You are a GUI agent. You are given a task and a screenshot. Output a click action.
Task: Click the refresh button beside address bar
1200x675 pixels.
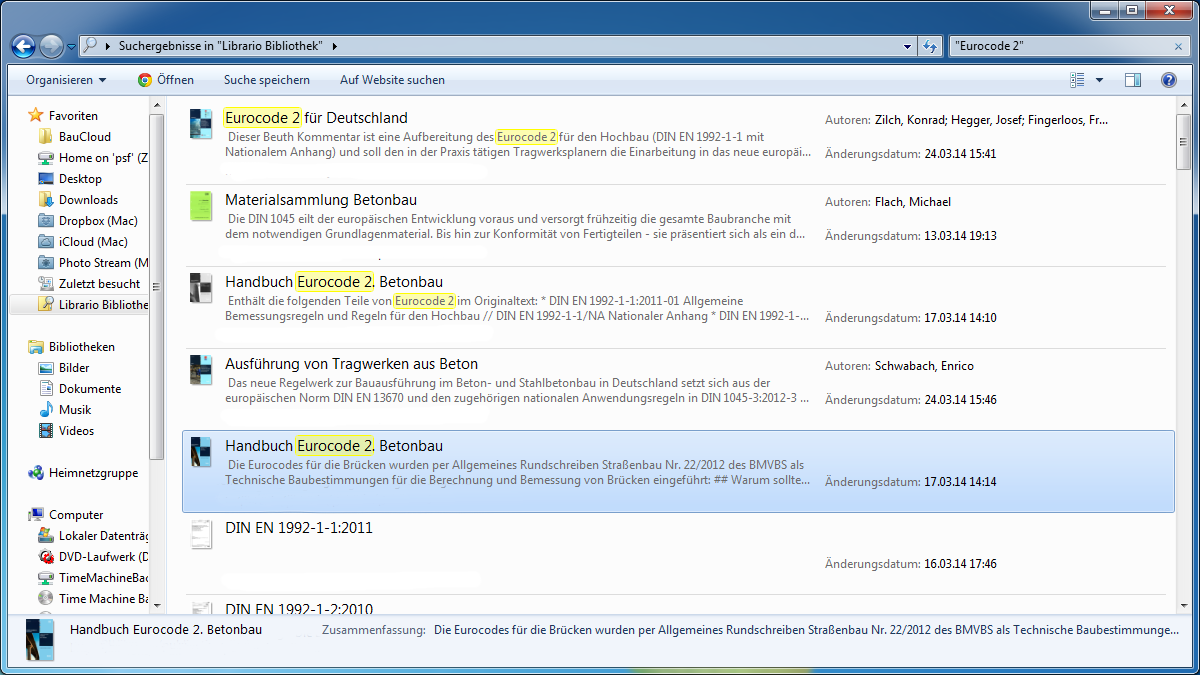click(x=930, y=46)
